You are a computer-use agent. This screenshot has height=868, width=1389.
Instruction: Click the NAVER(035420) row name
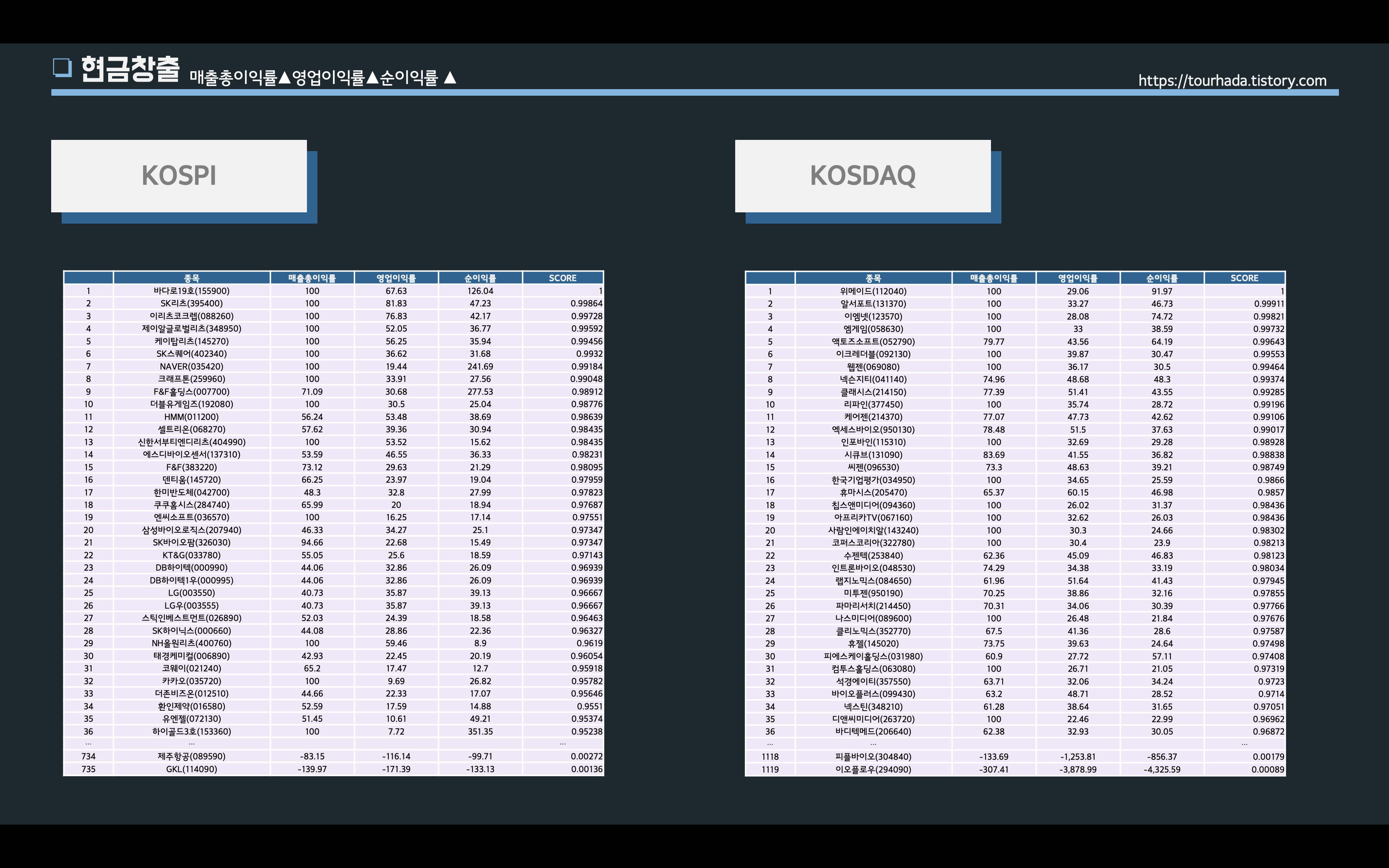[191, 366]
